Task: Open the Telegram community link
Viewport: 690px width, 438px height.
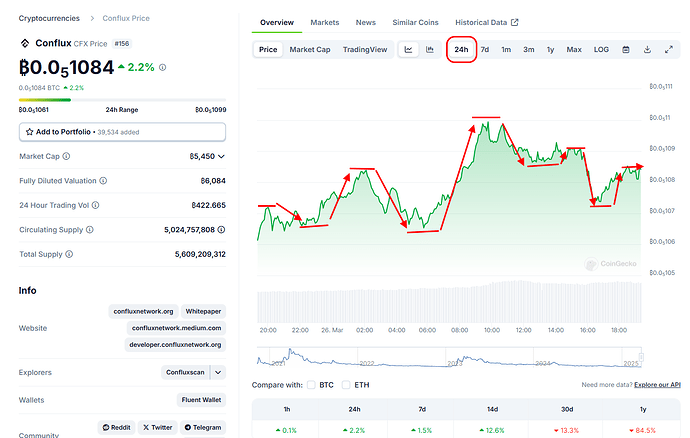Action: tap(202, 427)
